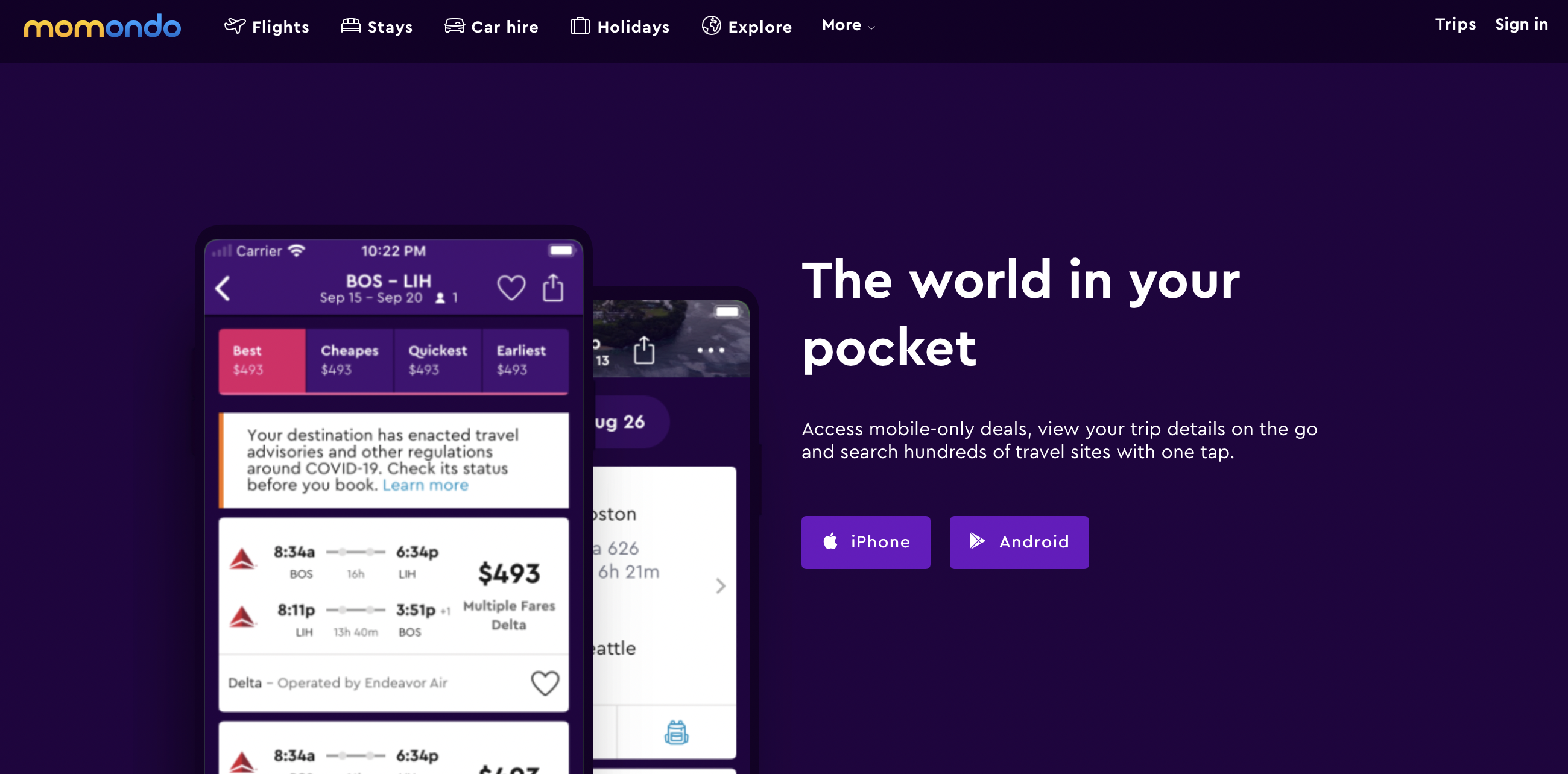Click the airplane icon beside Flights
Screen dimensions: 1568x774
(235, 25)
